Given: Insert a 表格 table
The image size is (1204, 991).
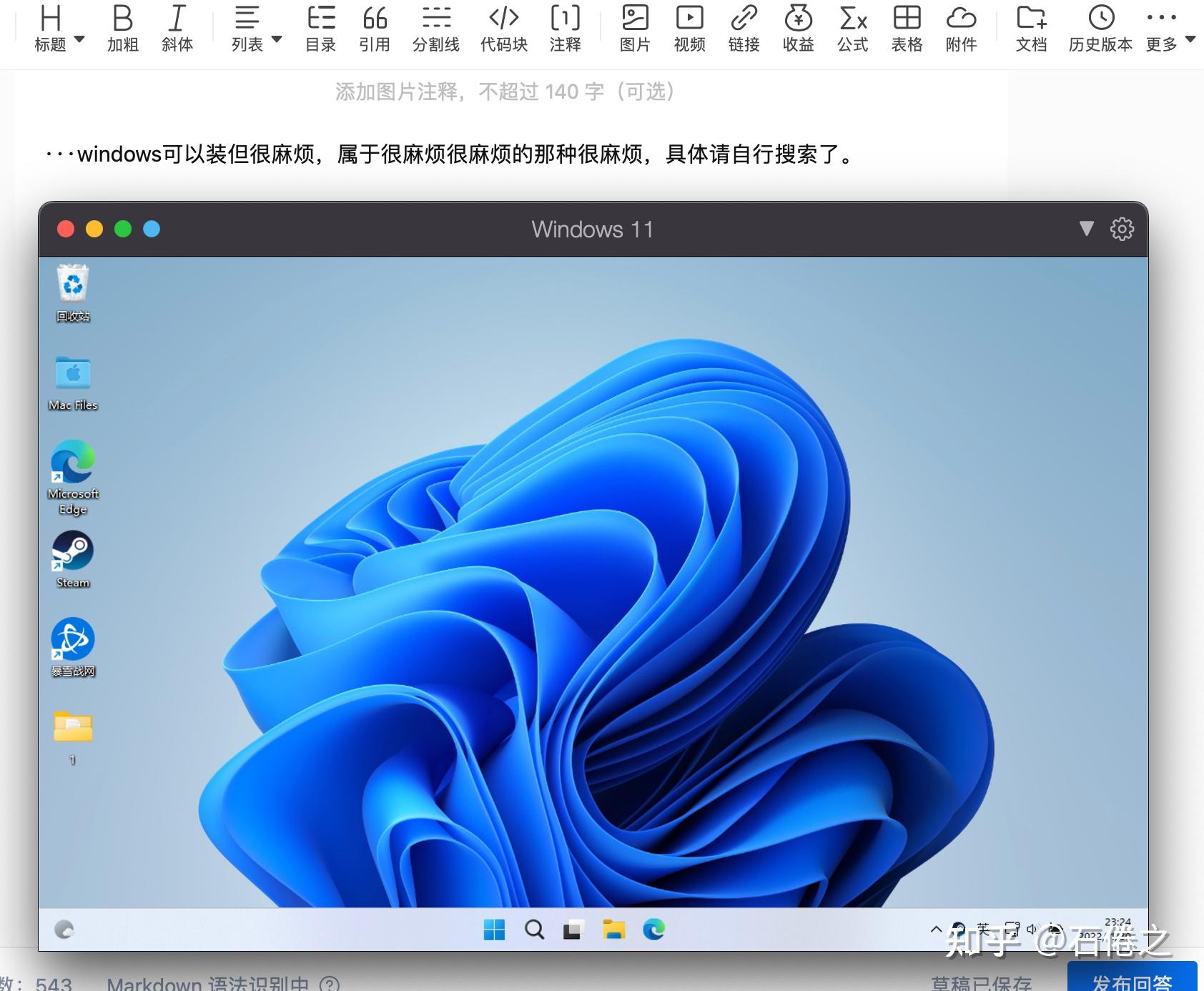Looking at the screenshot, I should coord(907,29).
